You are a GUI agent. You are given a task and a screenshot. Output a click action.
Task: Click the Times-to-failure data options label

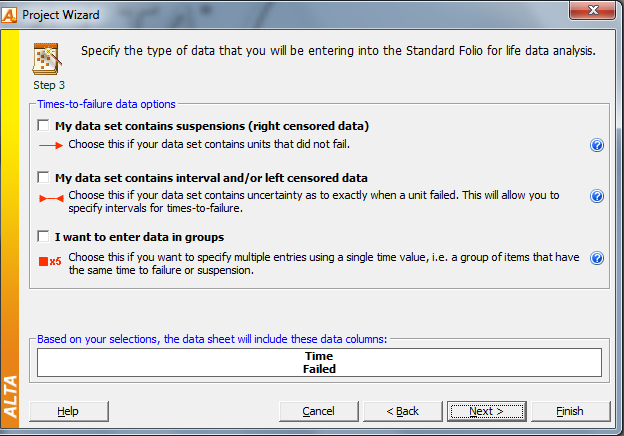tap(106, 104)
